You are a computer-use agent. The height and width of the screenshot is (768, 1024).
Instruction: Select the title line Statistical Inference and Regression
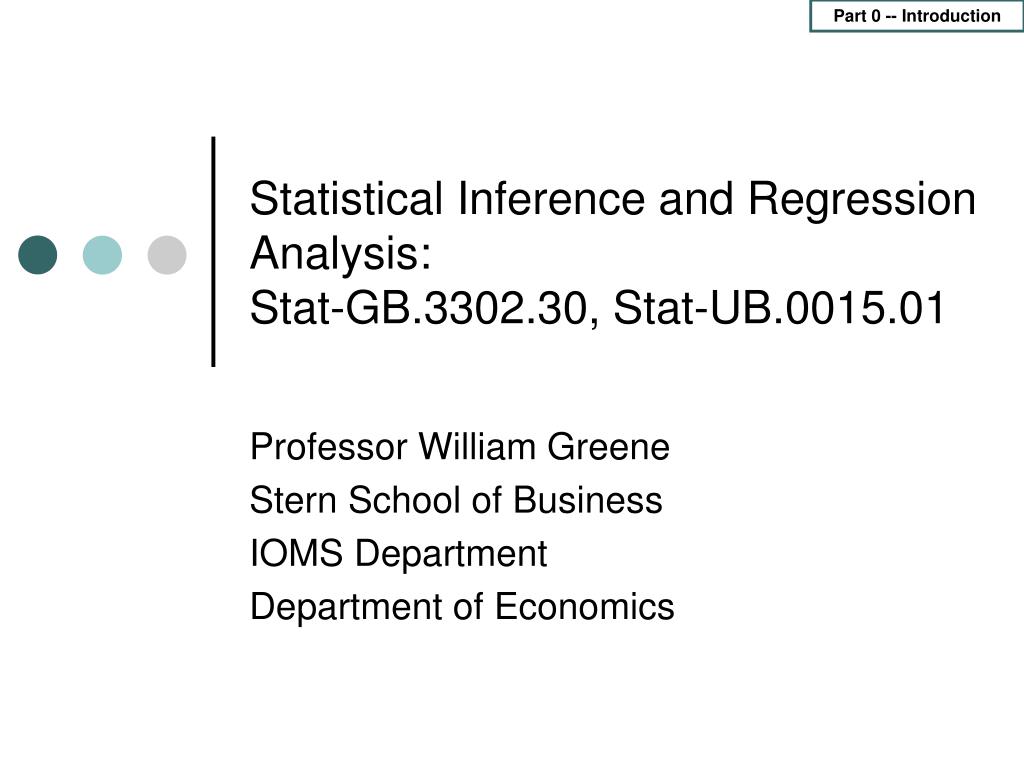(613, 199)
